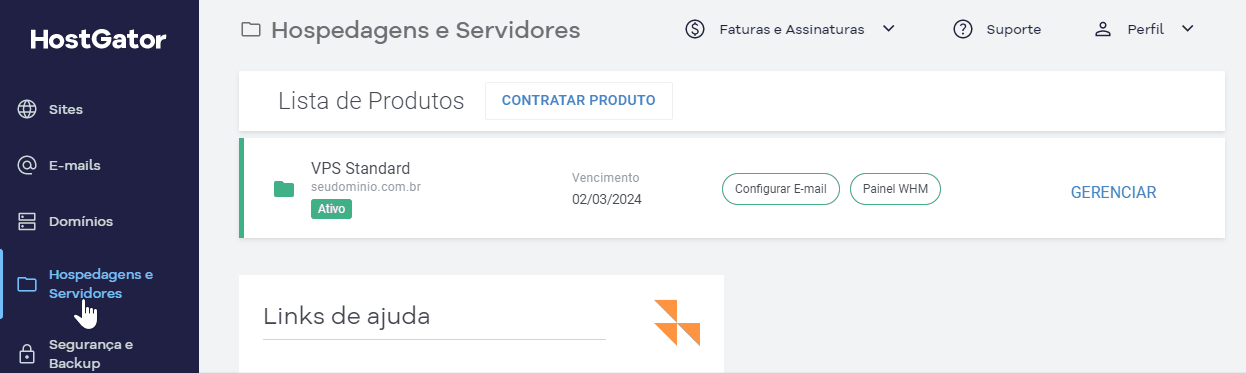Click the HostGator logo
Image resolution: width=1246 pixels, height=373 pixels.
pos(99,40)
